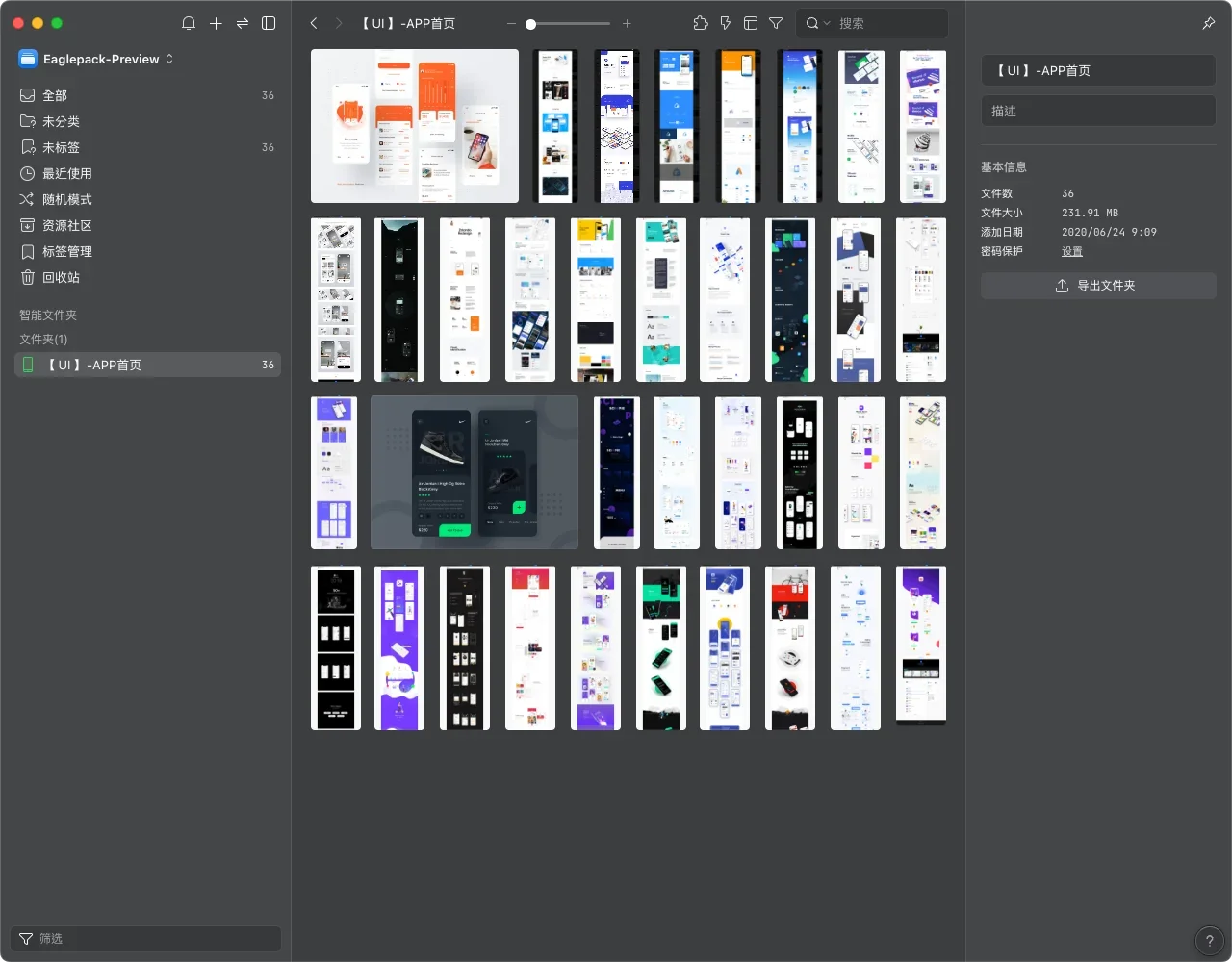
Task: Click the plus icon to add a new item
Action: pyautogui.click(x=216, y=23)
